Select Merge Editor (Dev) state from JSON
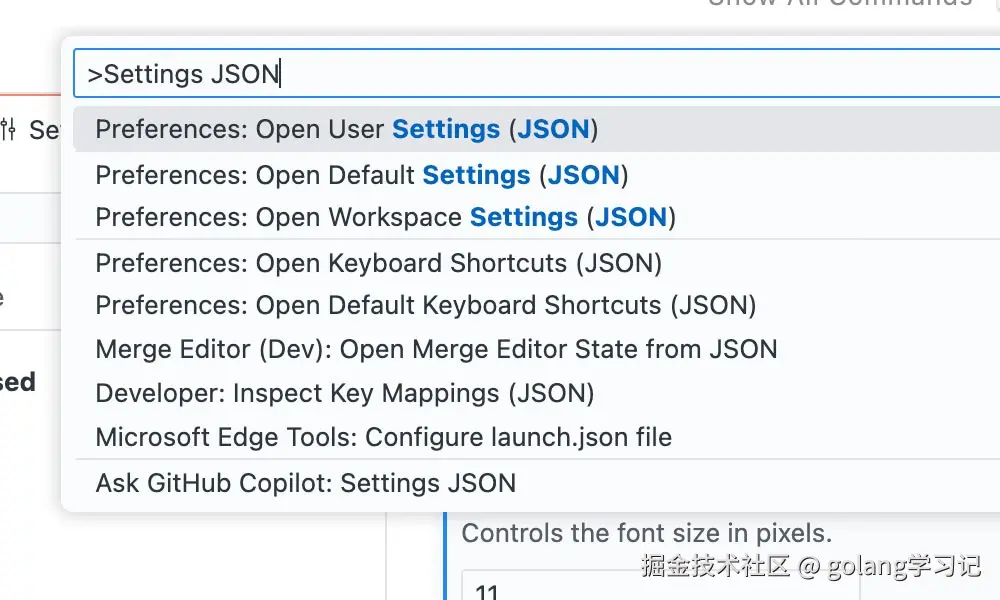Screen dimensions: 1000x600 436,349
